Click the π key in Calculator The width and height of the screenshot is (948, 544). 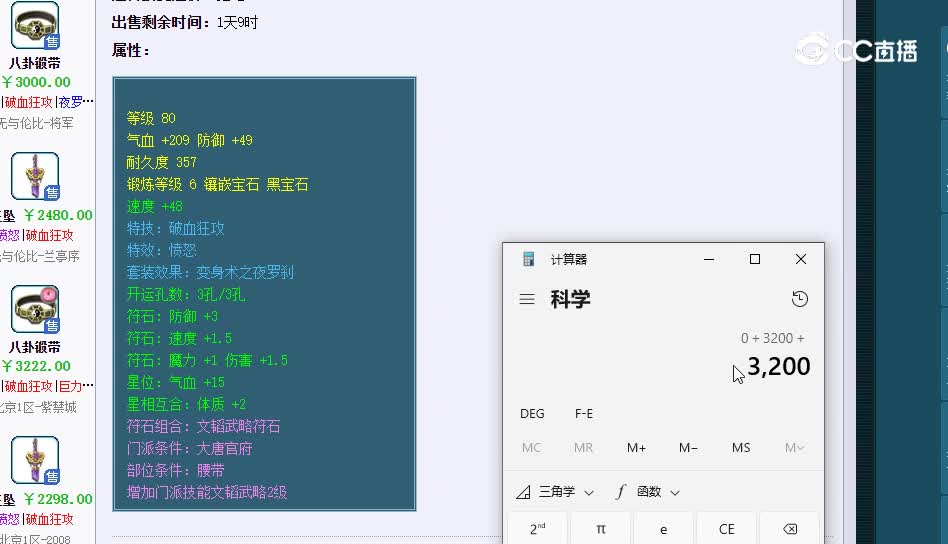pyautogui.click(x=600, y=529)
